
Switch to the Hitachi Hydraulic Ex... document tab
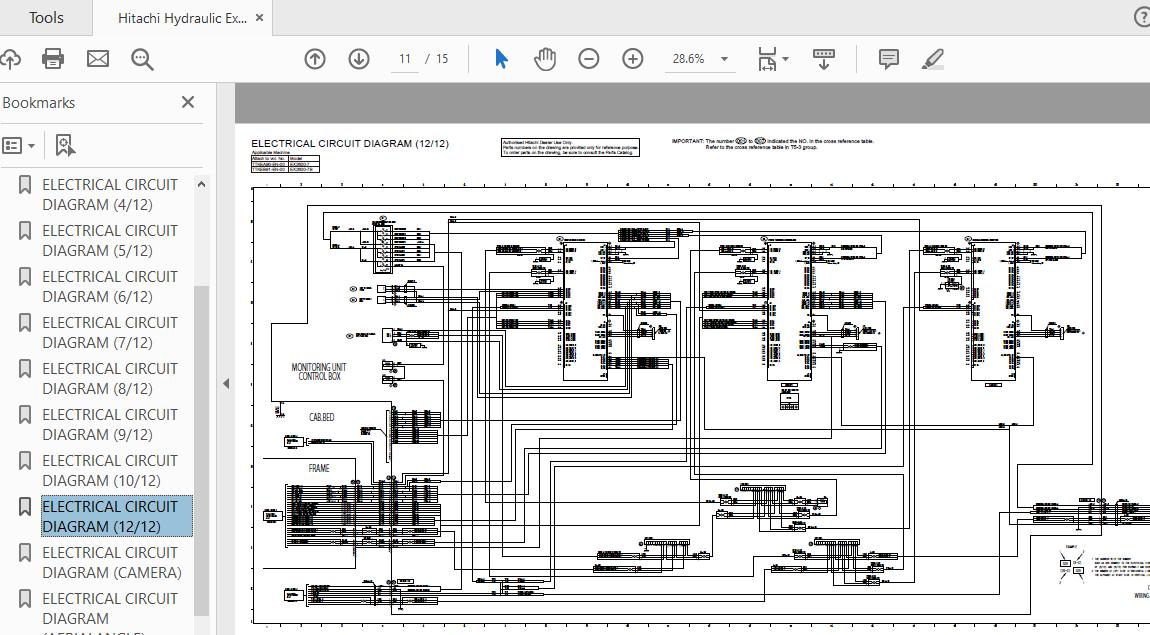pos(182,18)
